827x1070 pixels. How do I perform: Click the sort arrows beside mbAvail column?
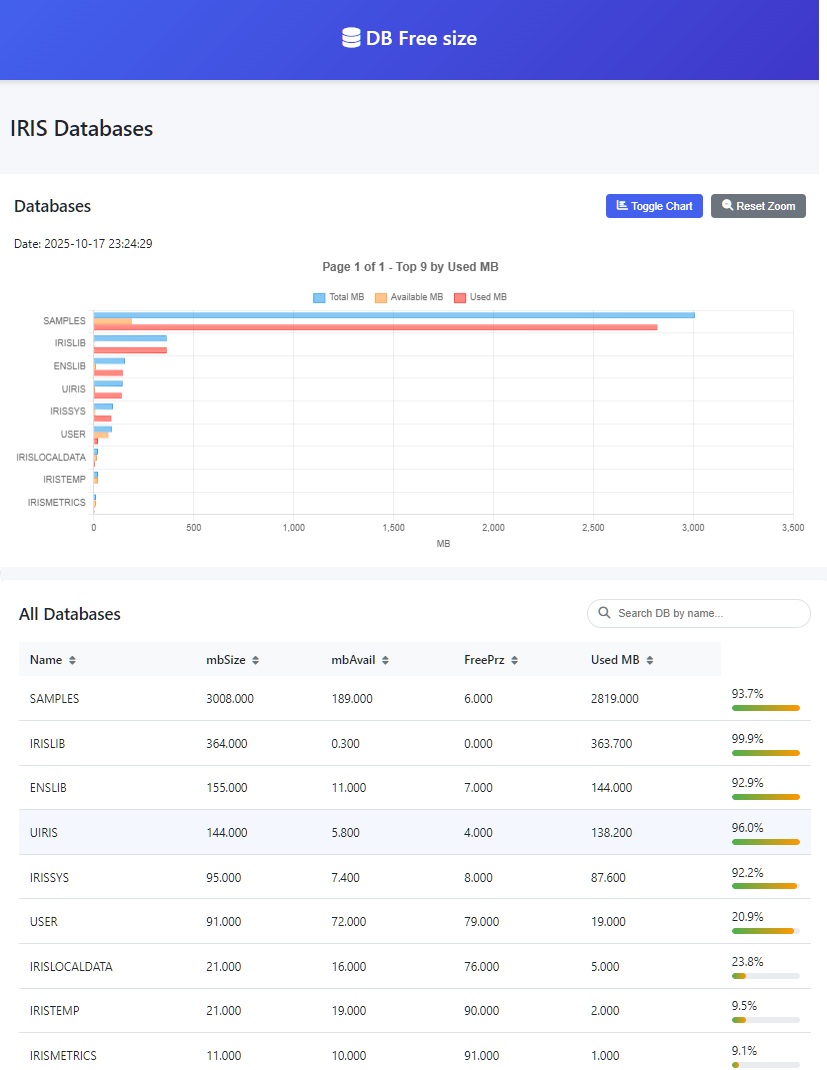[x=385, y=660]
